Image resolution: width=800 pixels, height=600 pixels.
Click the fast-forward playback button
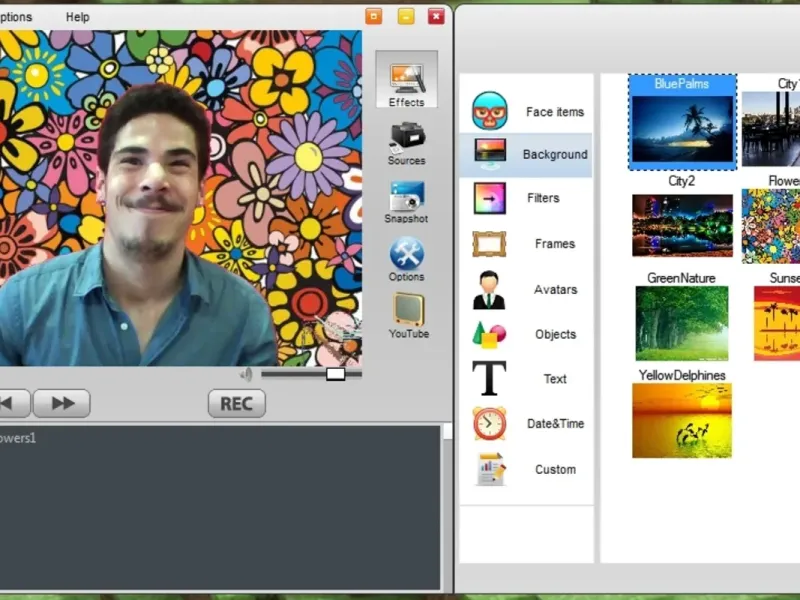(x=62, y=403)
